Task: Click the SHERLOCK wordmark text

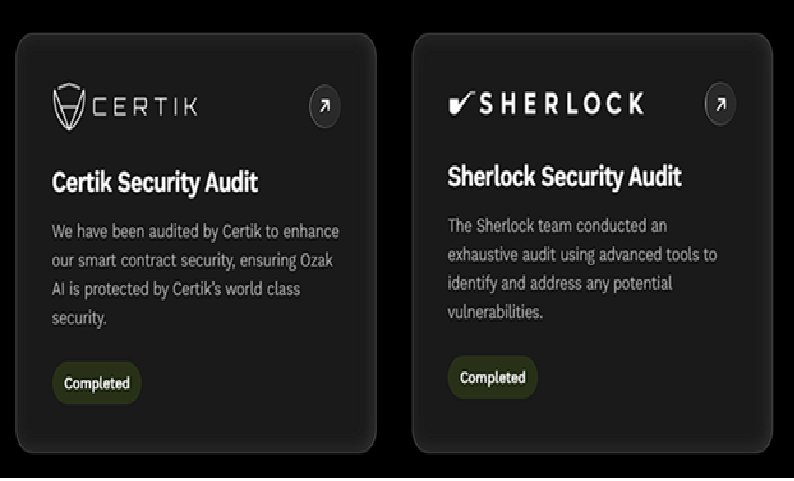Action: 561,103
